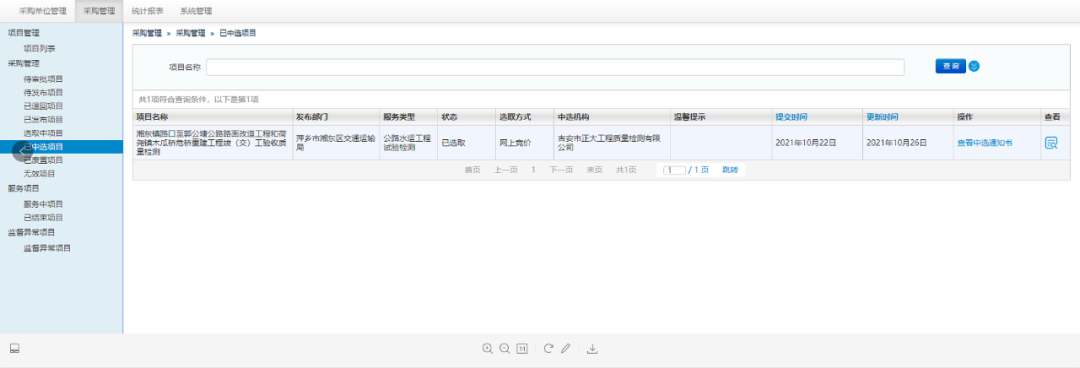Open 项目列表 in the sidebar
The image size is (1080, 368).
click(x=39, y=48)
